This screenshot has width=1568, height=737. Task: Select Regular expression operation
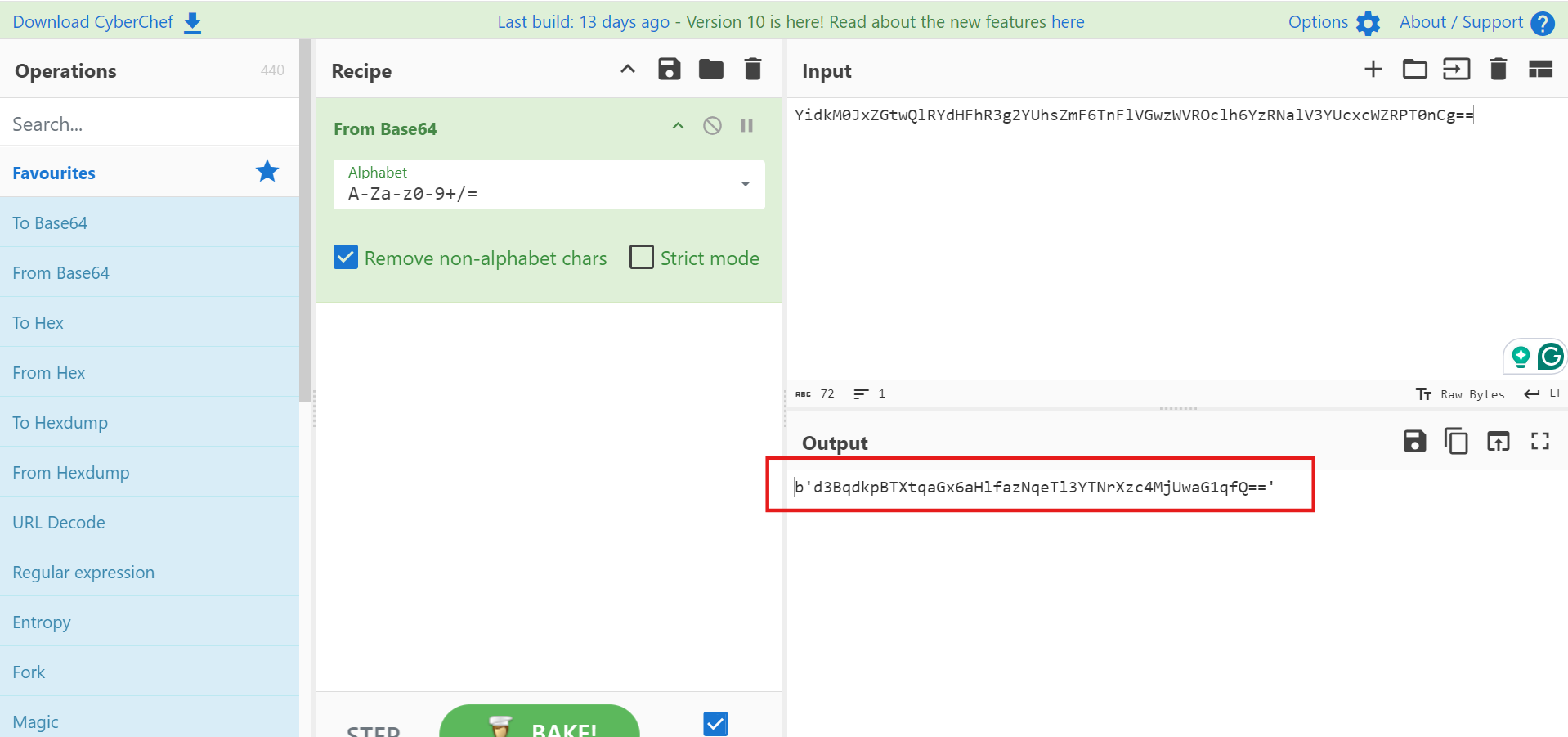tap(150, 572)
